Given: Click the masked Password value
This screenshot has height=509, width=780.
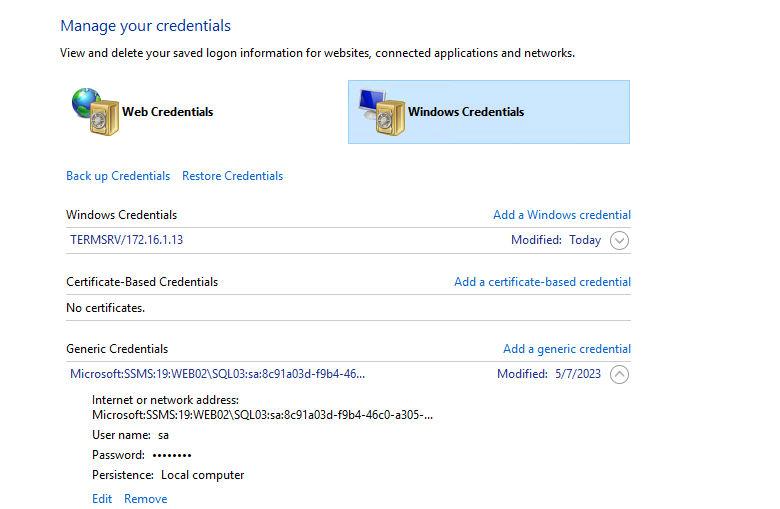Looking at the screenshot, I should pyautogui.click(x=172, y=455).
